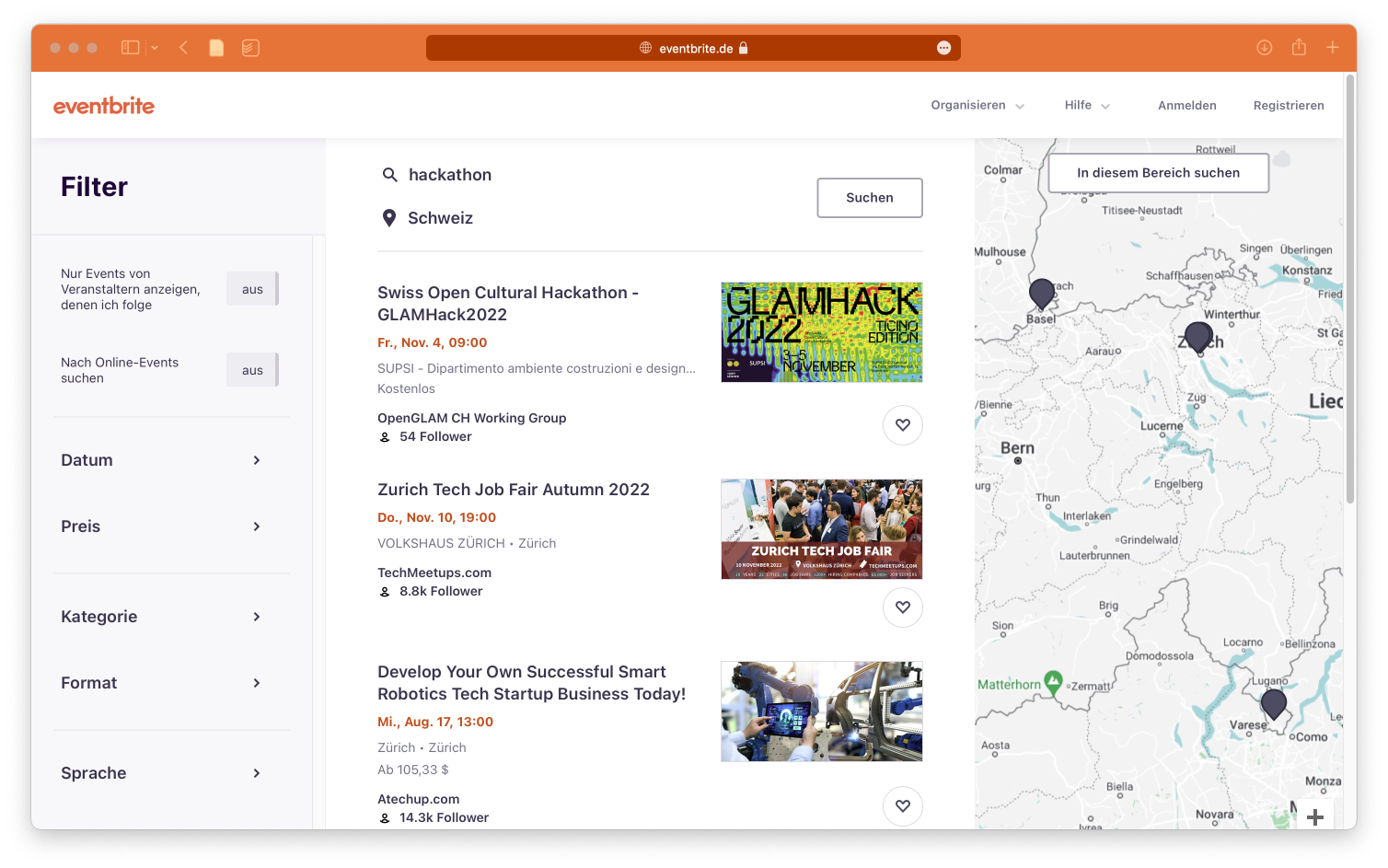Viewport: 1388px width, 868px height.
Task: Open the Hilfe menu
Action: pyautogui.click(x=1087, y=106)
